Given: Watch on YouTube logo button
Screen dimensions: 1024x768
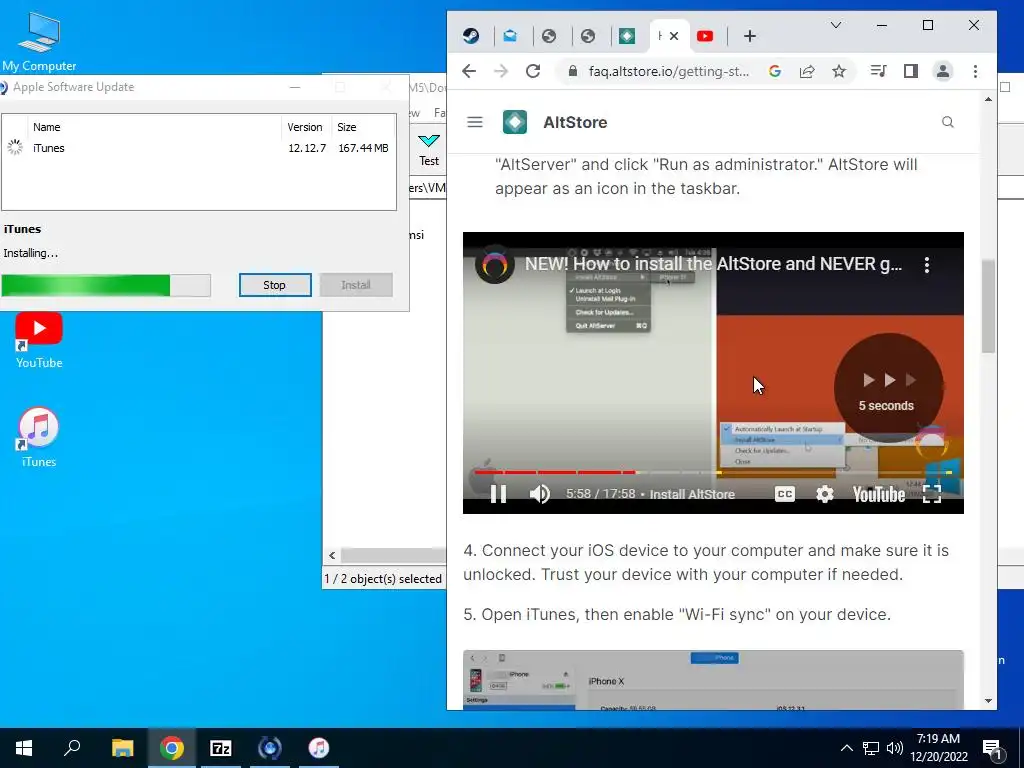Looking at the screenshot, I should point(879,494).
